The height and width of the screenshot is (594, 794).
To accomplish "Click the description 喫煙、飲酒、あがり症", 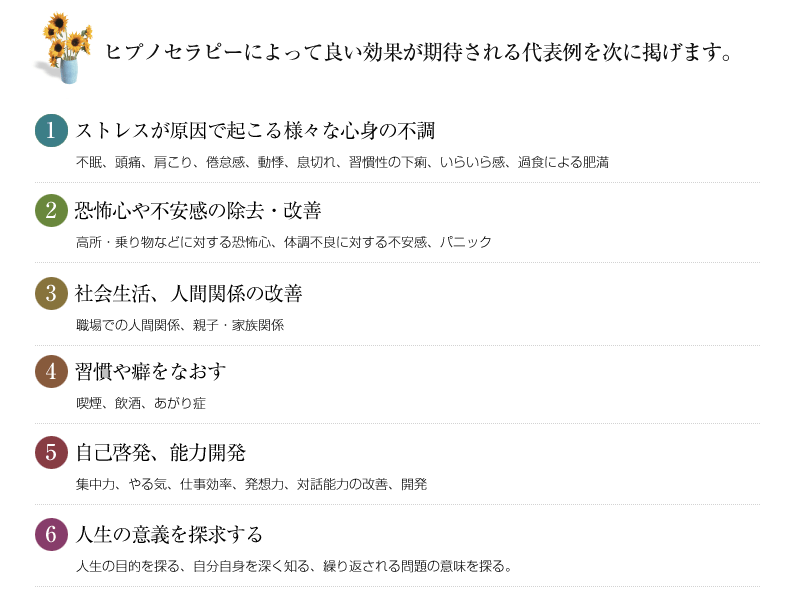I will 141,403.
